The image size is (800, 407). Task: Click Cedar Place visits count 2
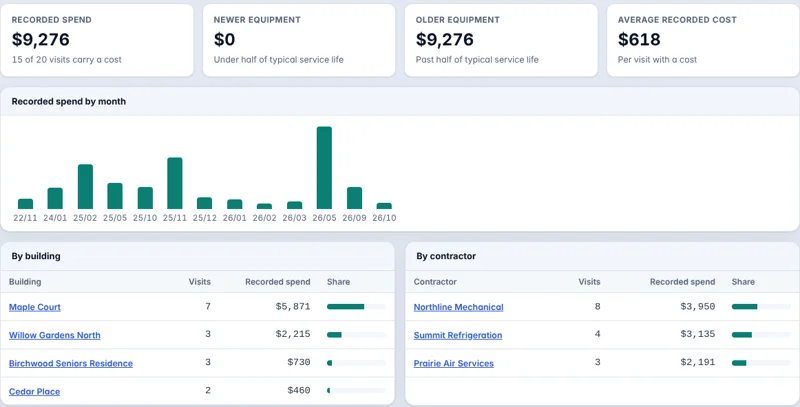(208, 391)
